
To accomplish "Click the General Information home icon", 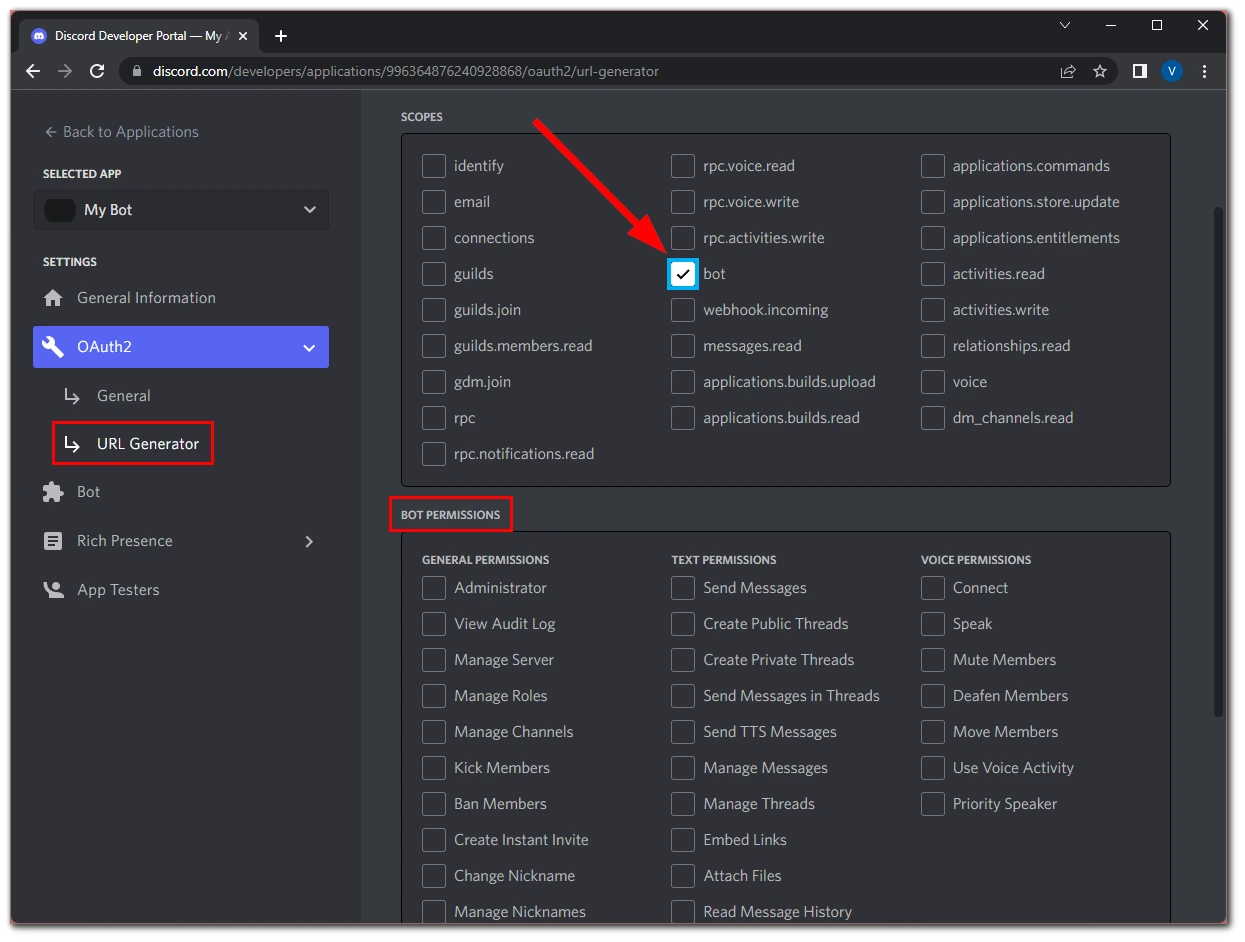I will [x=53, y=298].
